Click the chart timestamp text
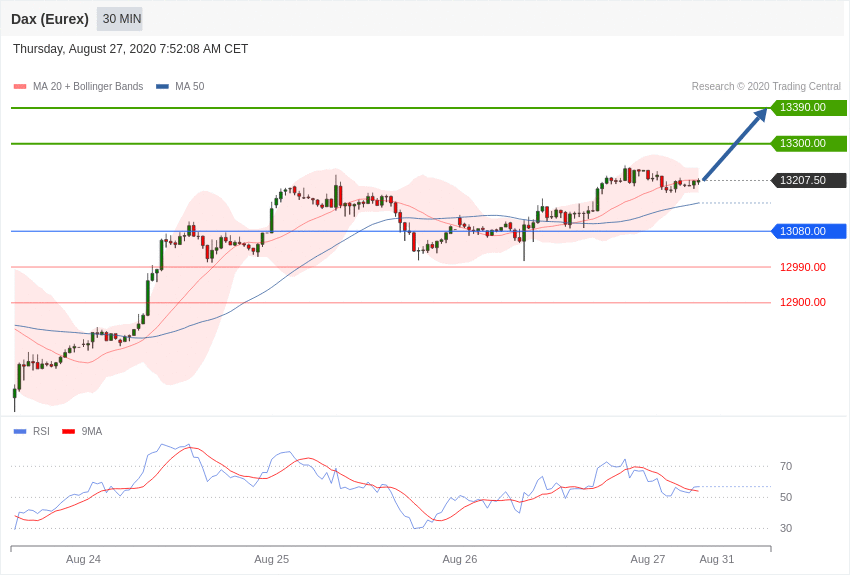Viewport: 850px width, 576px height. [x=130, y=49]
